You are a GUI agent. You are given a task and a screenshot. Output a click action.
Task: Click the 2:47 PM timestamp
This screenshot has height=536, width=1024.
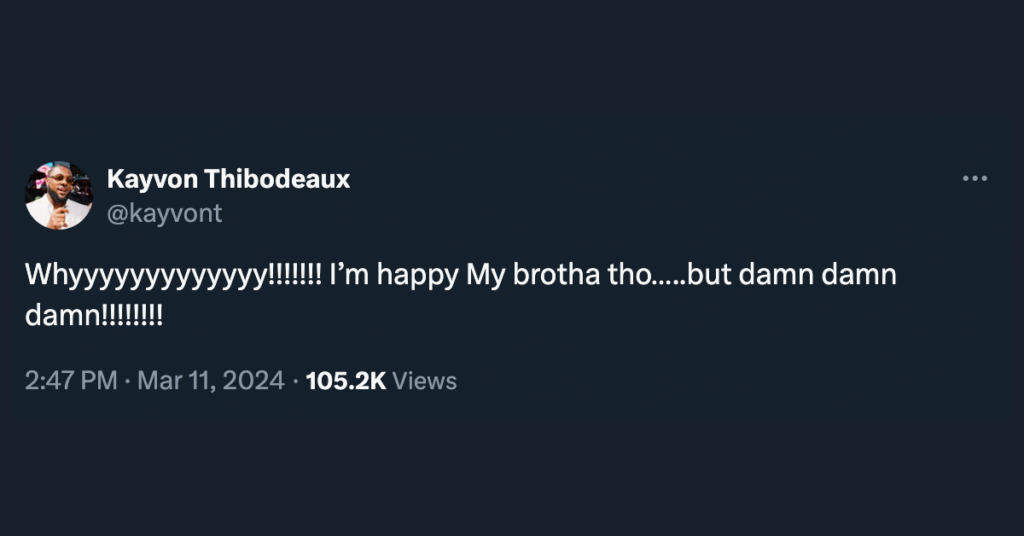[x=71, y=381]
